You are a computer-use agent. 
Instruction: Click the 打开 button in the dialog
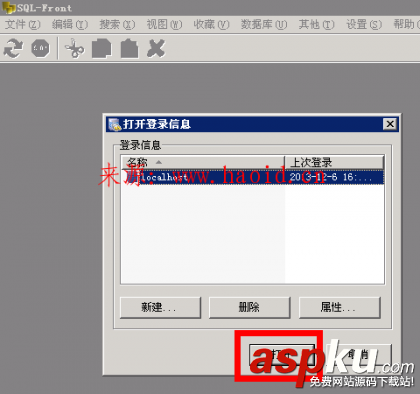click(282, 355)
